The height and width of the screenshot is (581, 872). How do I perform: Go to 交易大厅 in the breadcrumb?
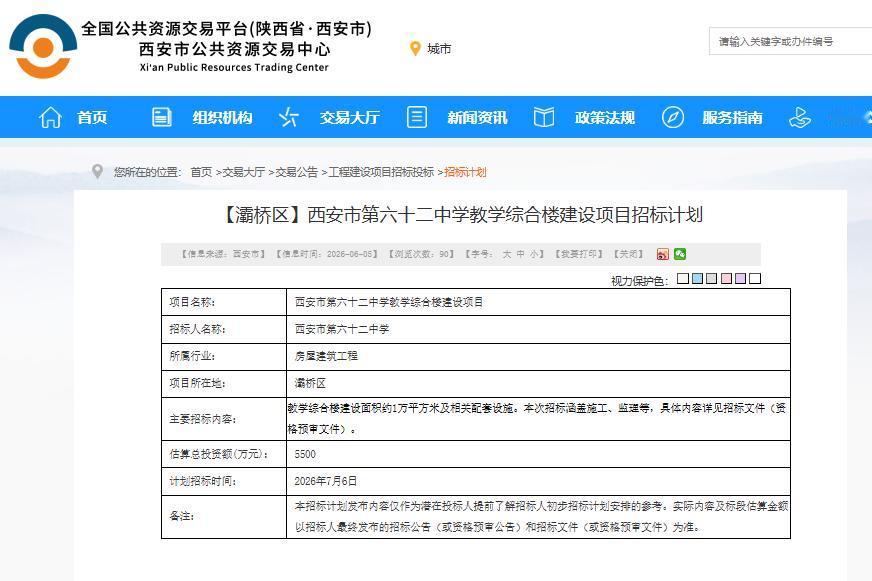coord(244,172)
